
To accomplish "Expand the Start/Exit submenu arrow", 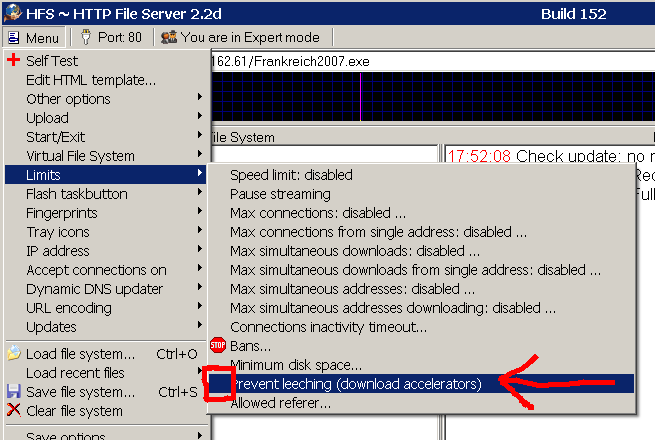I will click(200, 135).
